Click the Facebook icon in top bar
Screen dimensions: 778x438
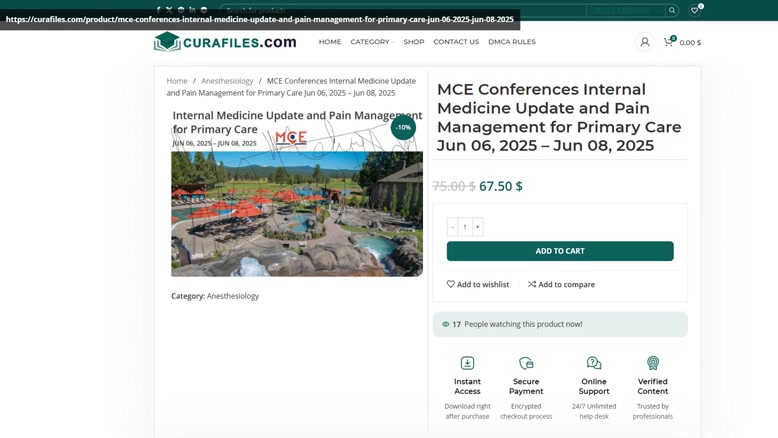(x=158, y=10)
